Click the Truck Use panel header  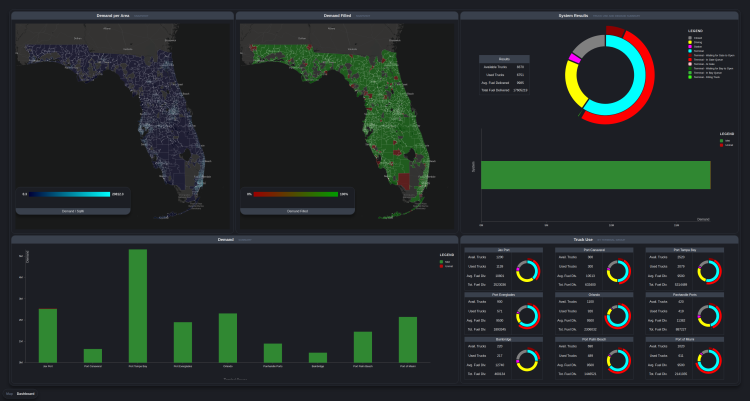coord(599,239)
